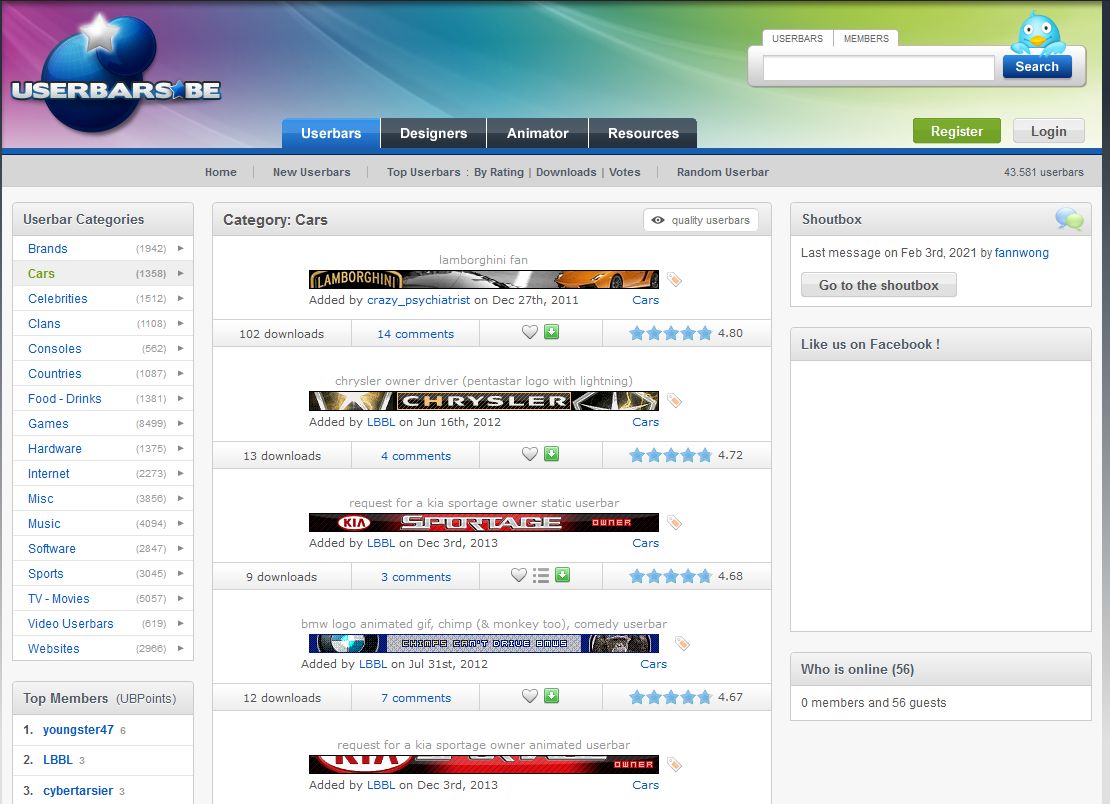The width and height of the screenshot is (1110, 804).
Task: Open the Chrysler userbar image
Action: click(484, 401)
